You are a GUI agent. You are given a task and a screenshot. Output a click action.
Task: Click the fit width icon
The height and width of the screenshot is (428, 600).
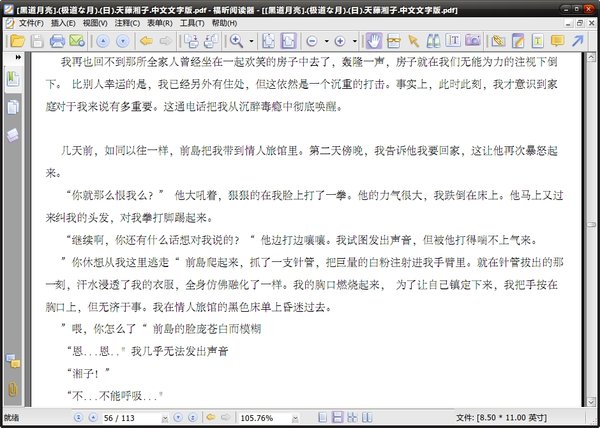pyautogui.click(x=288, y=41)
